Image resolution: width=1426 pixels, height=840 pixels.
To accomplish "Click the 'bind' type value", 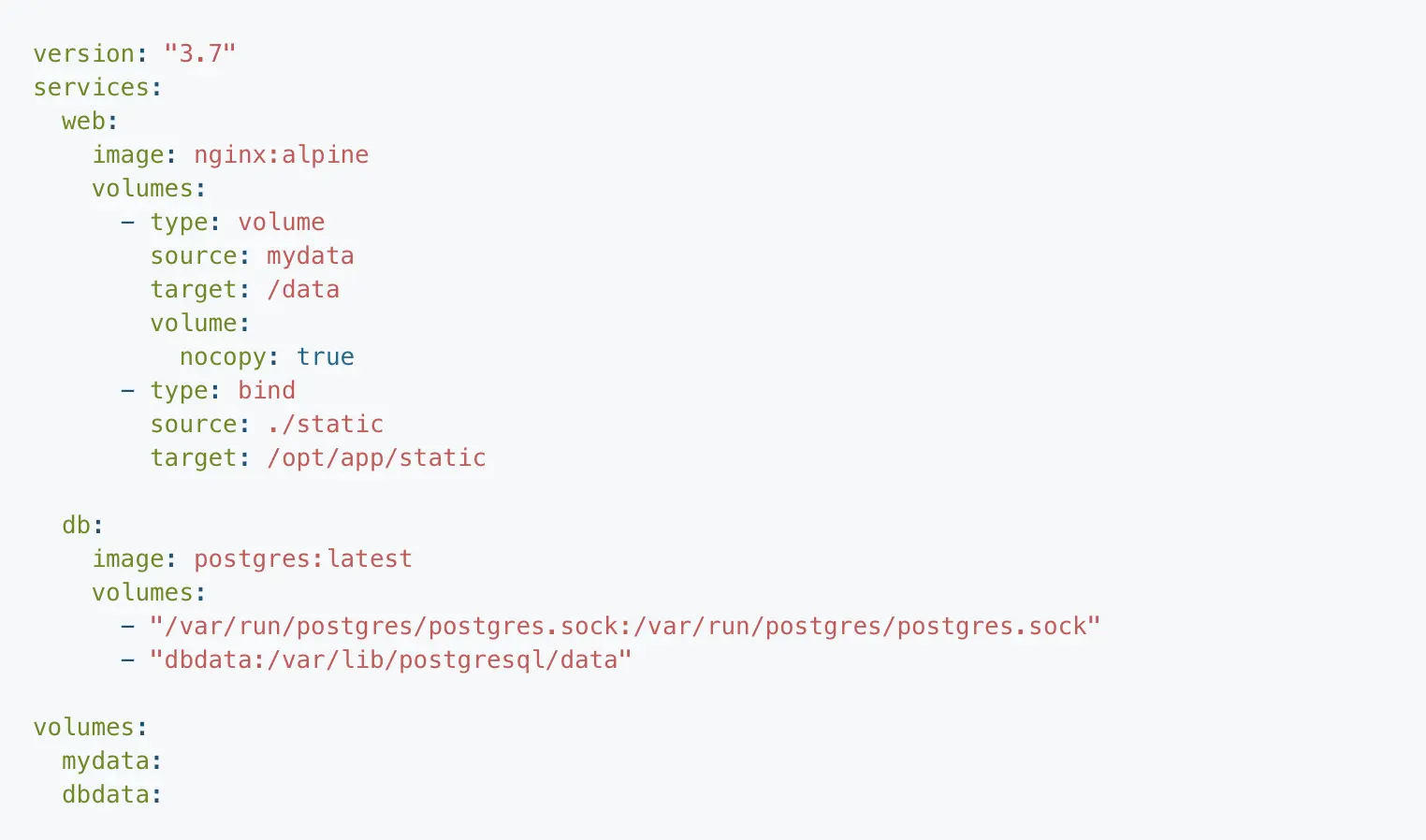I will tap(267, 390).
